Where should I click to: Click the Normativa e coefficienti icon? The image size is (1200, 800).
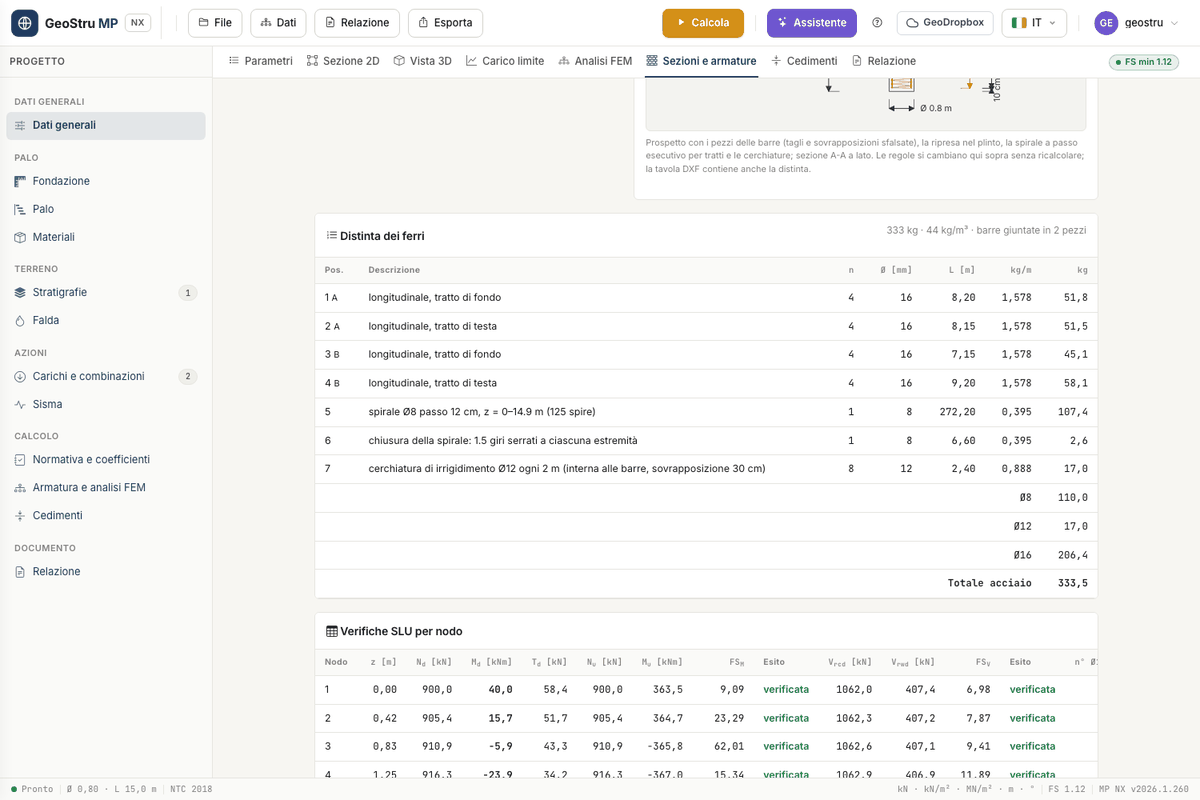[20, 460]
